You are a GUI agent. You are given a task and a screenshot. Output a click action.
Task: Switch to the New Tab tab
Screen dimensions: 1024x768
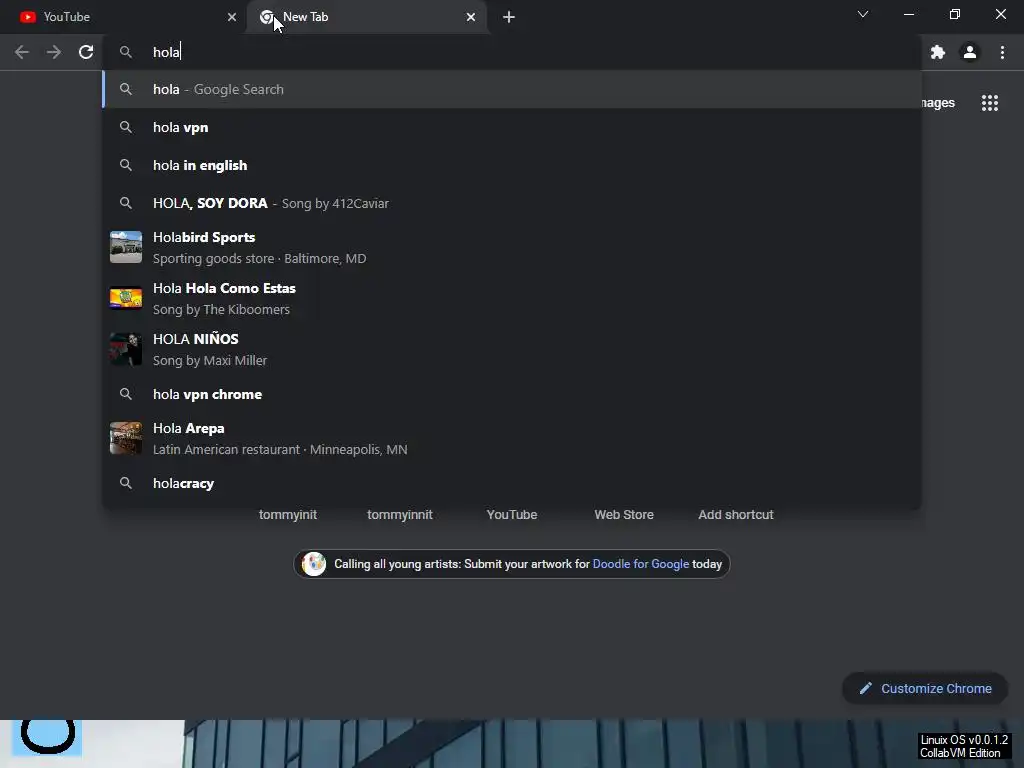[x=368, y=17]
